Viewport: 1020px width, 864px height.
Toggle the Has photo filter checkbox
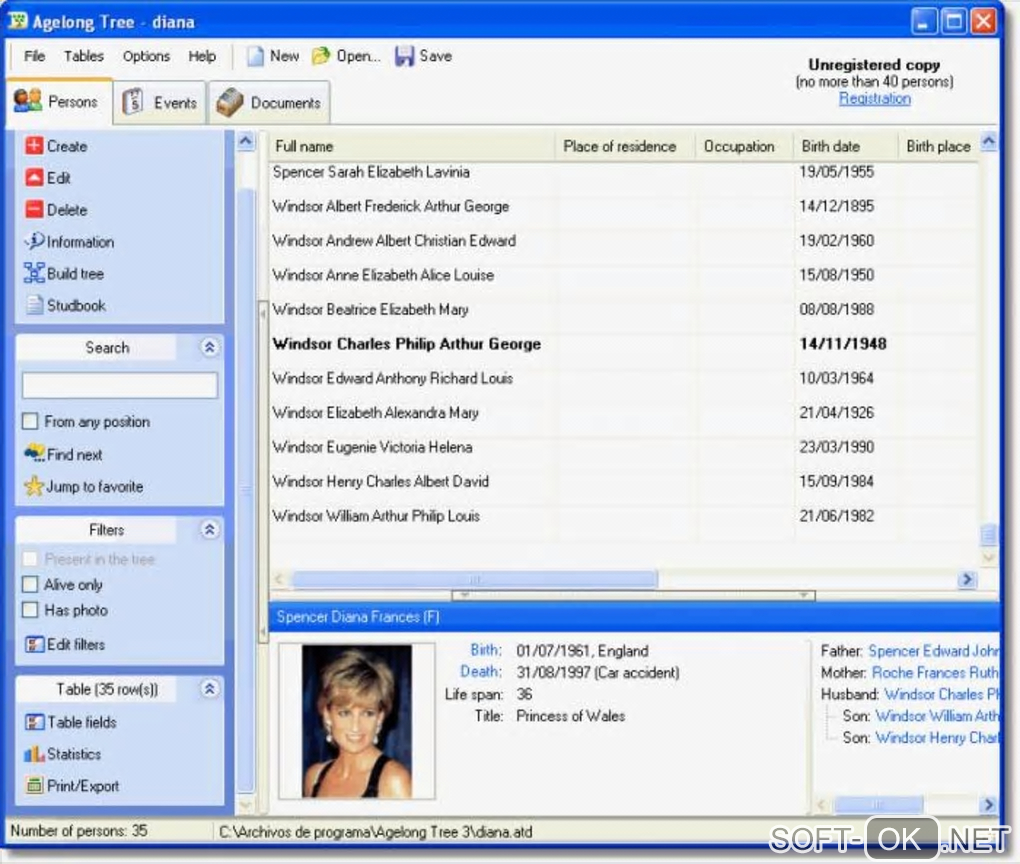tap(30, 610)
